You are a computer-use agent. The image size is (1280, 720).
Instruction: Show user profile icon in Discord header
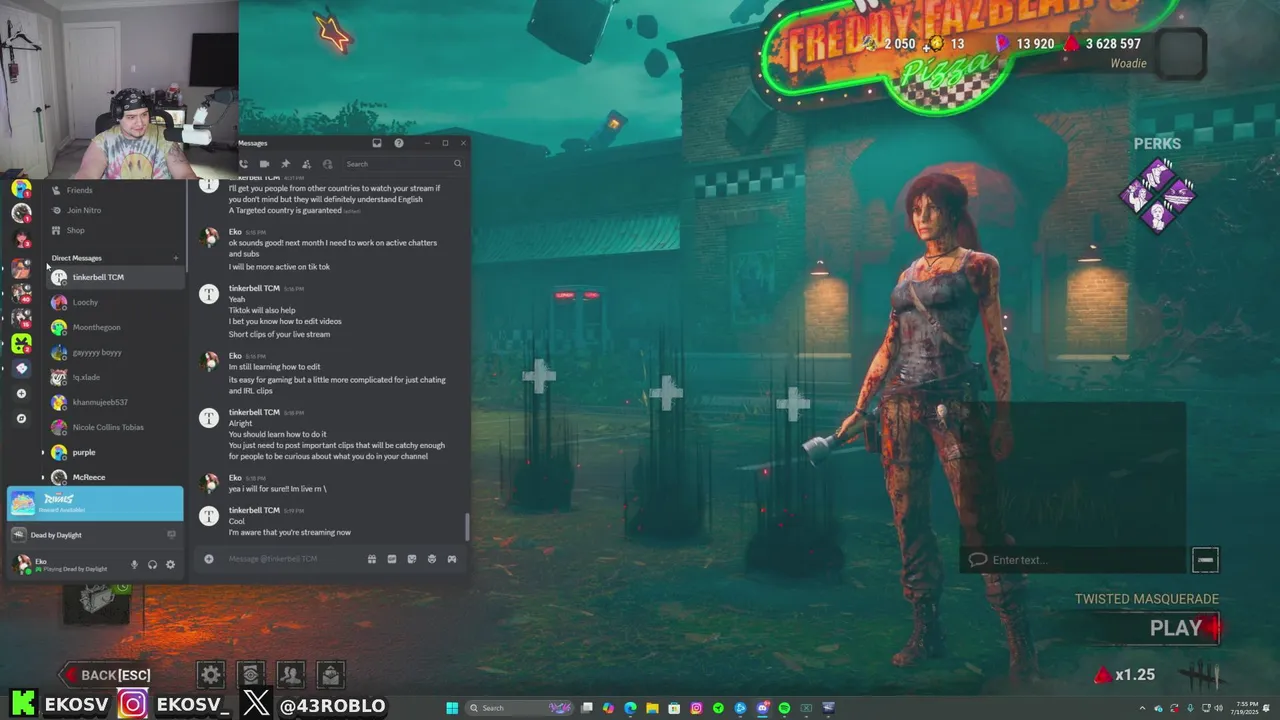pos(327,164)
